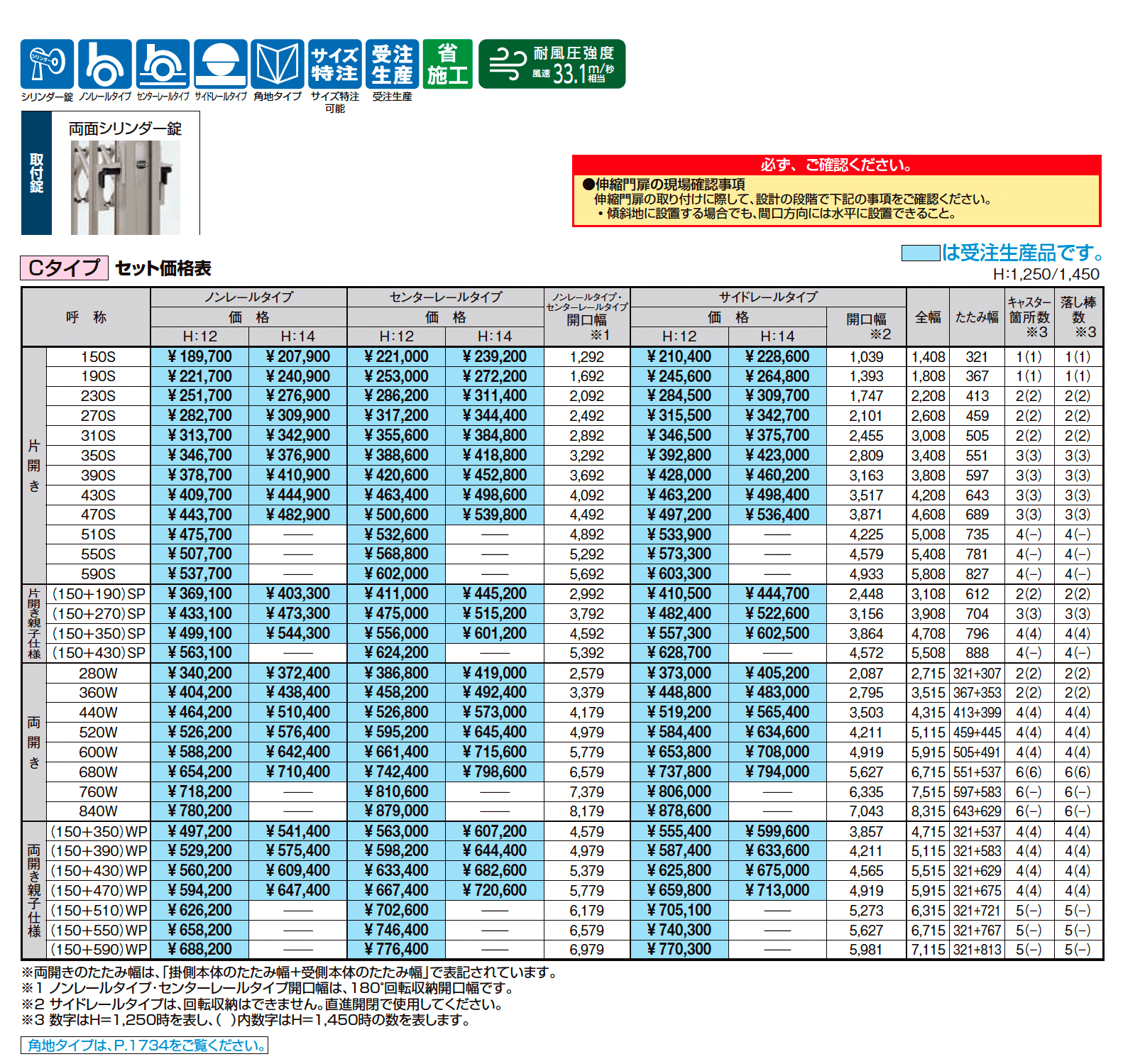Click the blue 受注生産 icon
Screen dimensions: 1123x1064
pos(393,64)
